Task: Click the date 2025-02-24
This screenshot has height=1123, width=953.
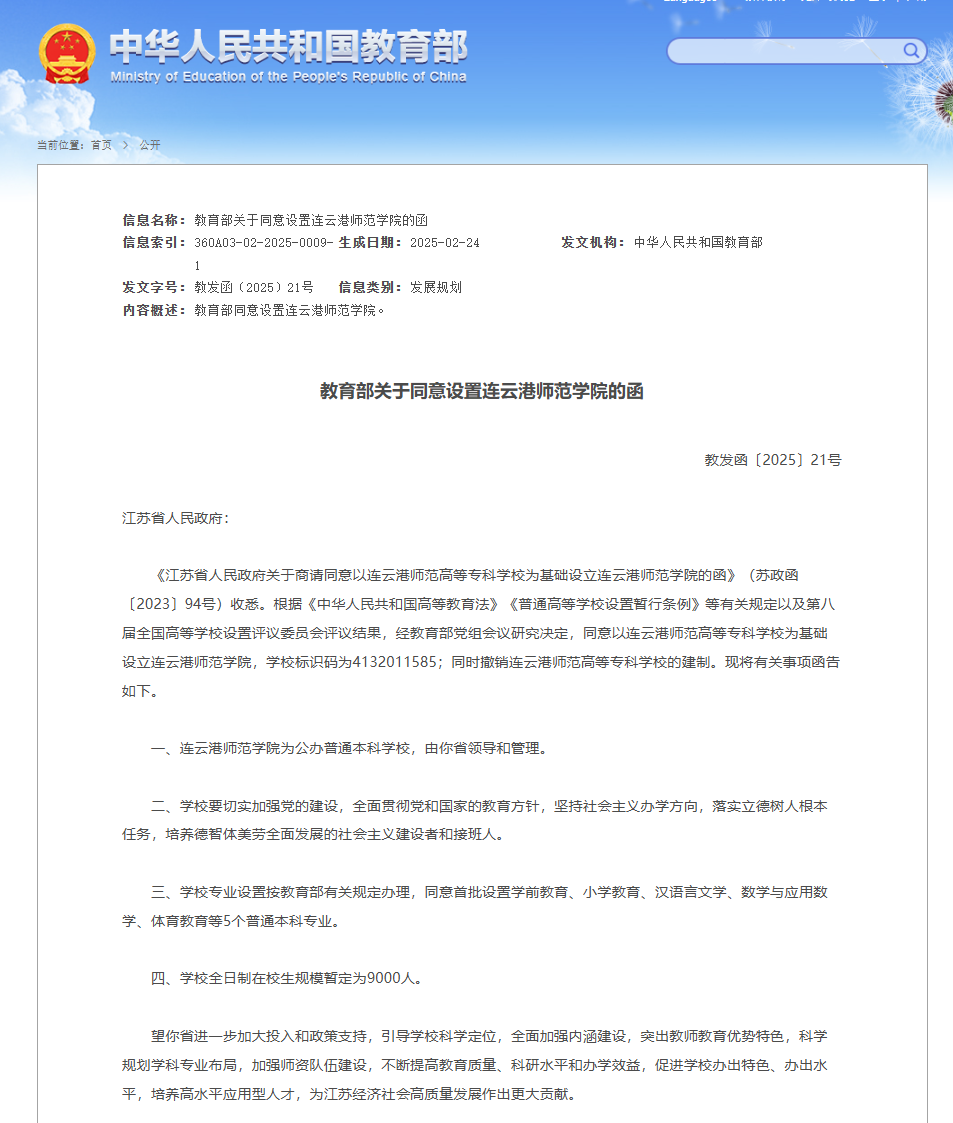Action: (445, 243)
